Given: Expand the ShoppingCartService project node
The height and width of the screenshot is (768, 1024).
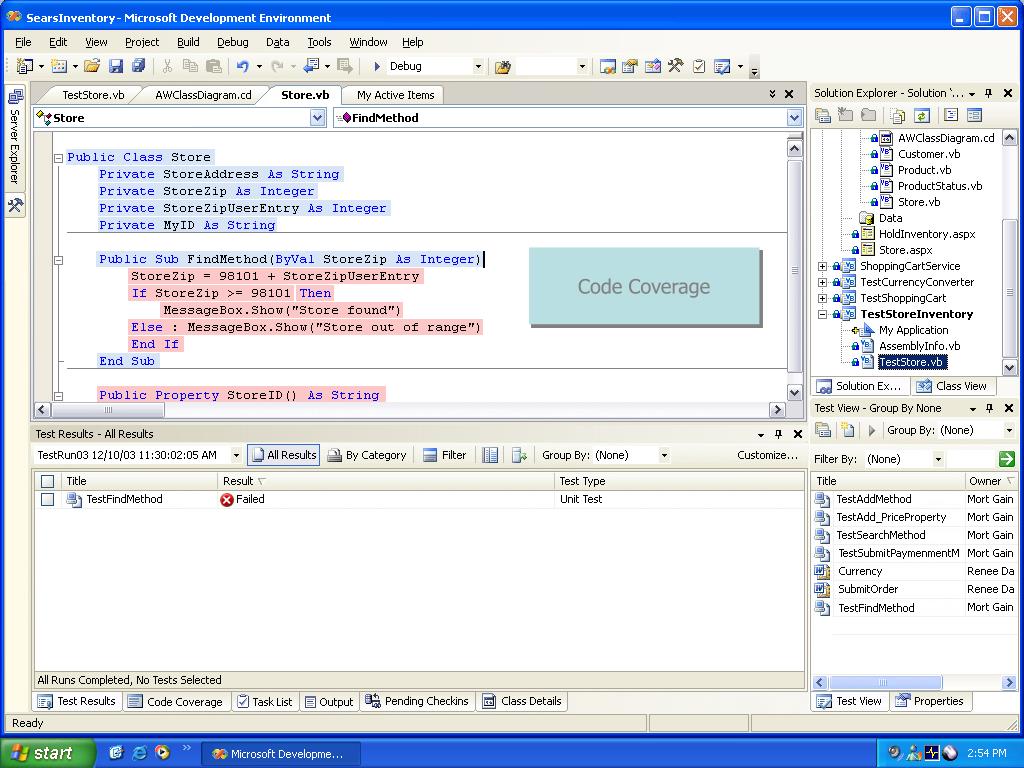Looking at the screenshot, I should tap(822, 266).
